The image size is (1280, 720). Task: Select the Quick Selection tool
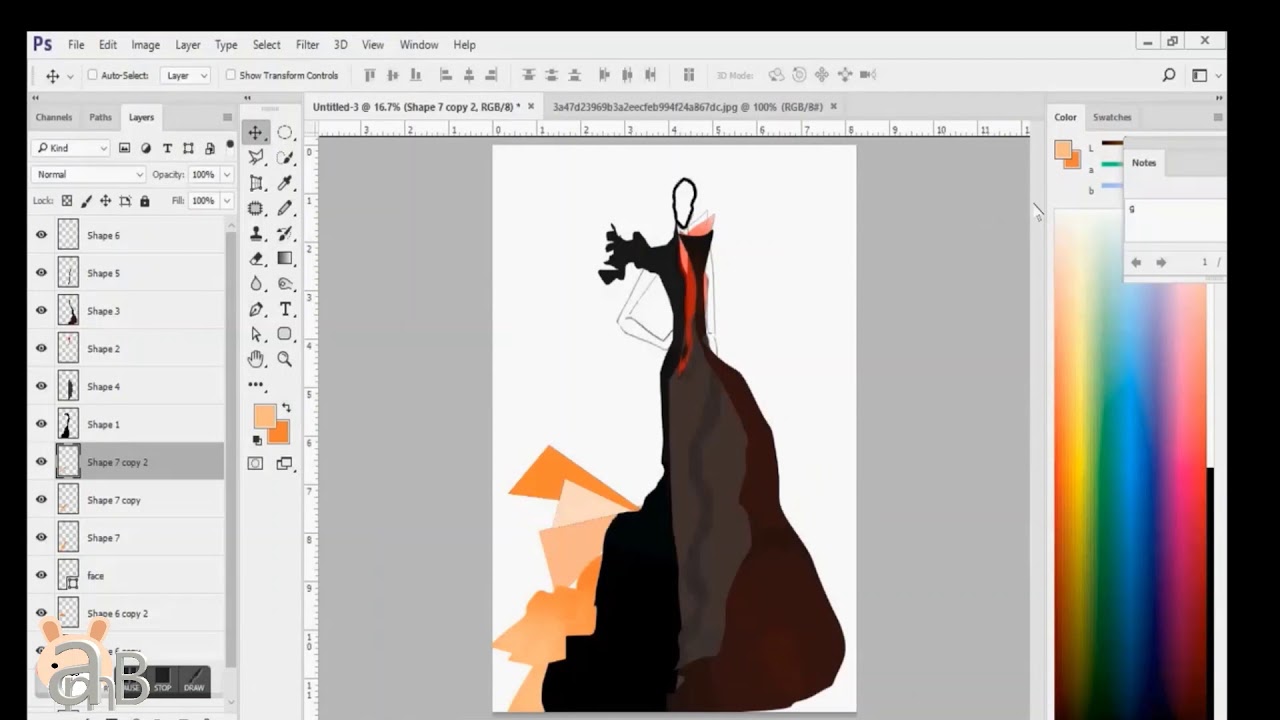pos(285,157)
